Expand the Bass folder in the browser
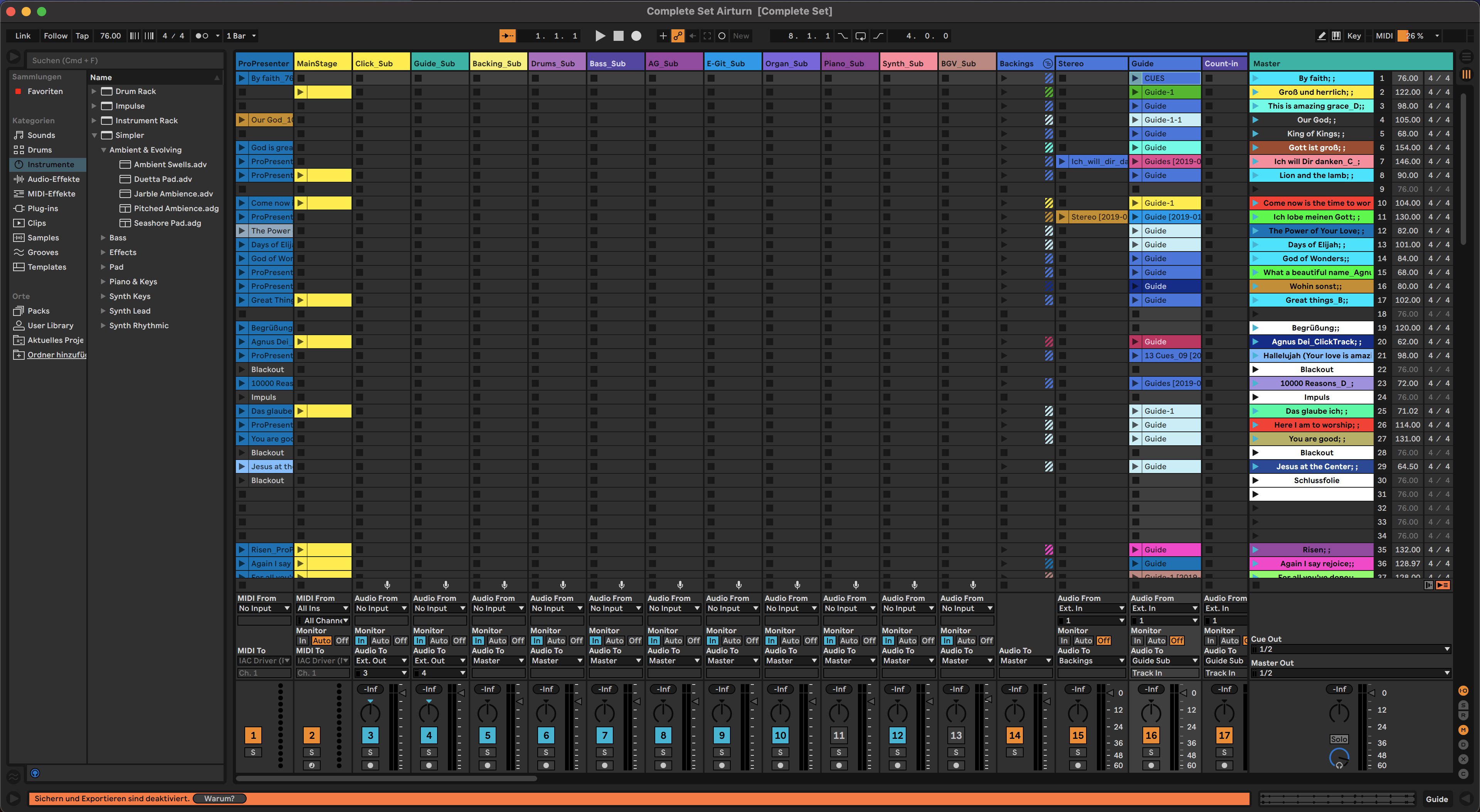 pyautogui.click(x=104, y=237)
